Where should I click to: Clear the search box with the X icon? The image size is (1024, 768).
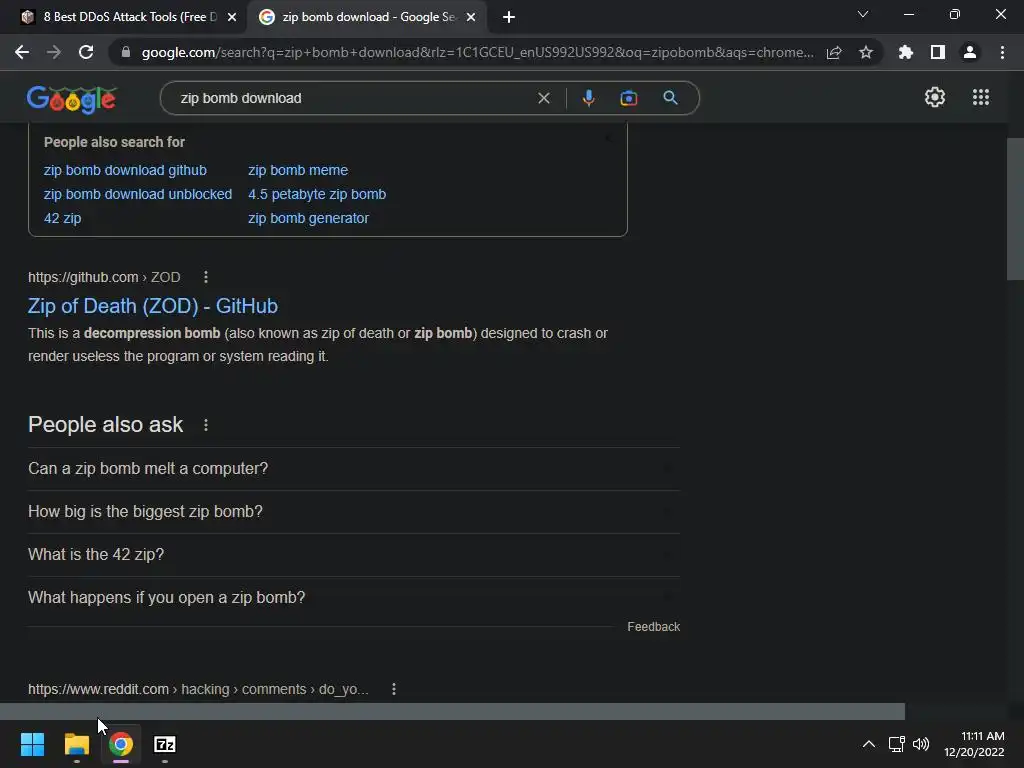coord(543,98)
